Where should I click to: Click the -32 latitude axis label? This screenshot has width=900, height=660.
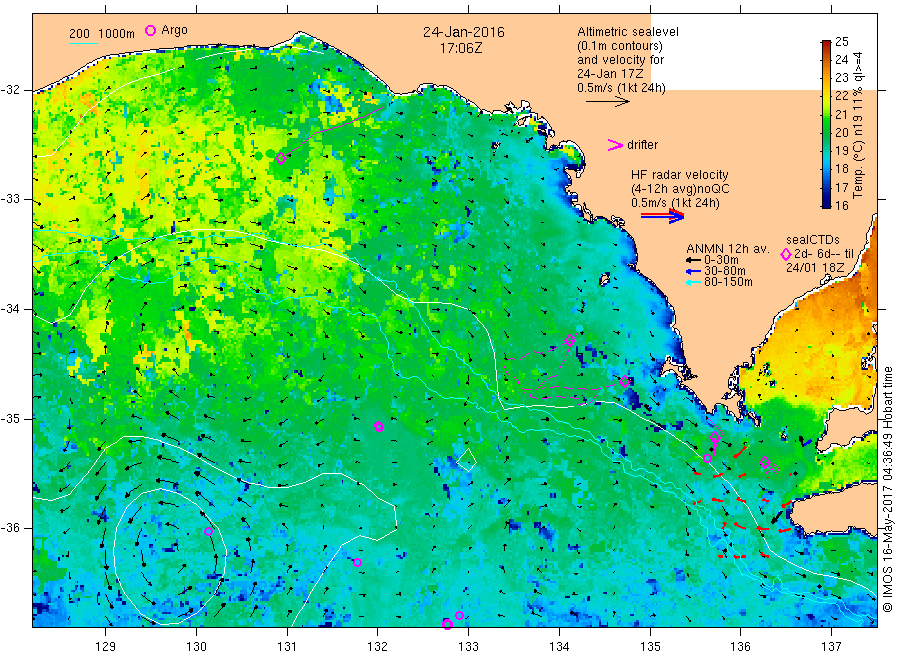pos(11,90)
